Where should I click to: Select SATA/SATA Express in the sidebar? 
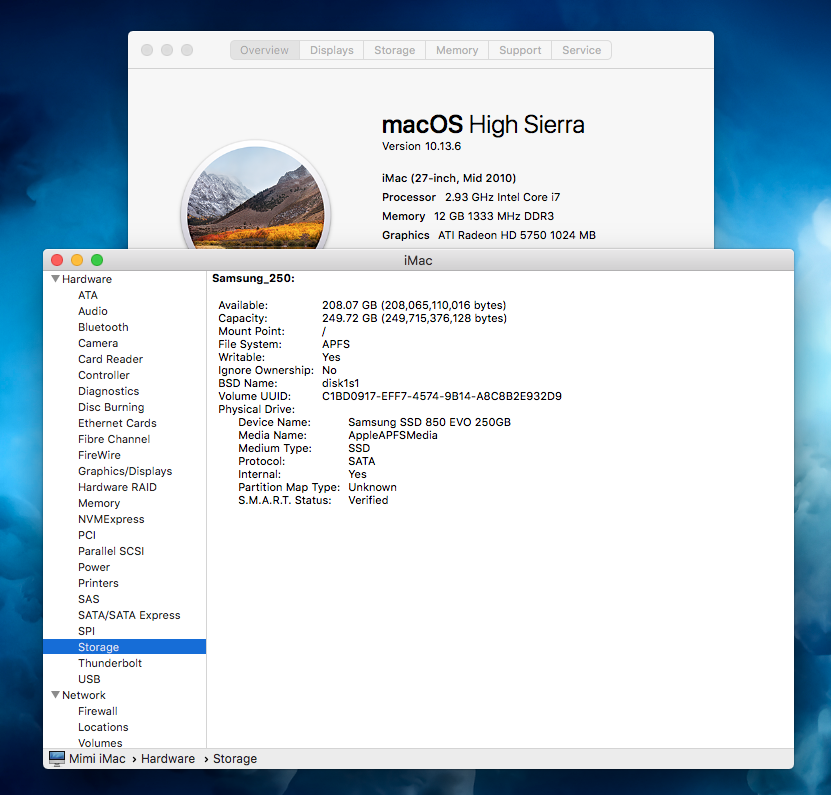pos(129,615)
